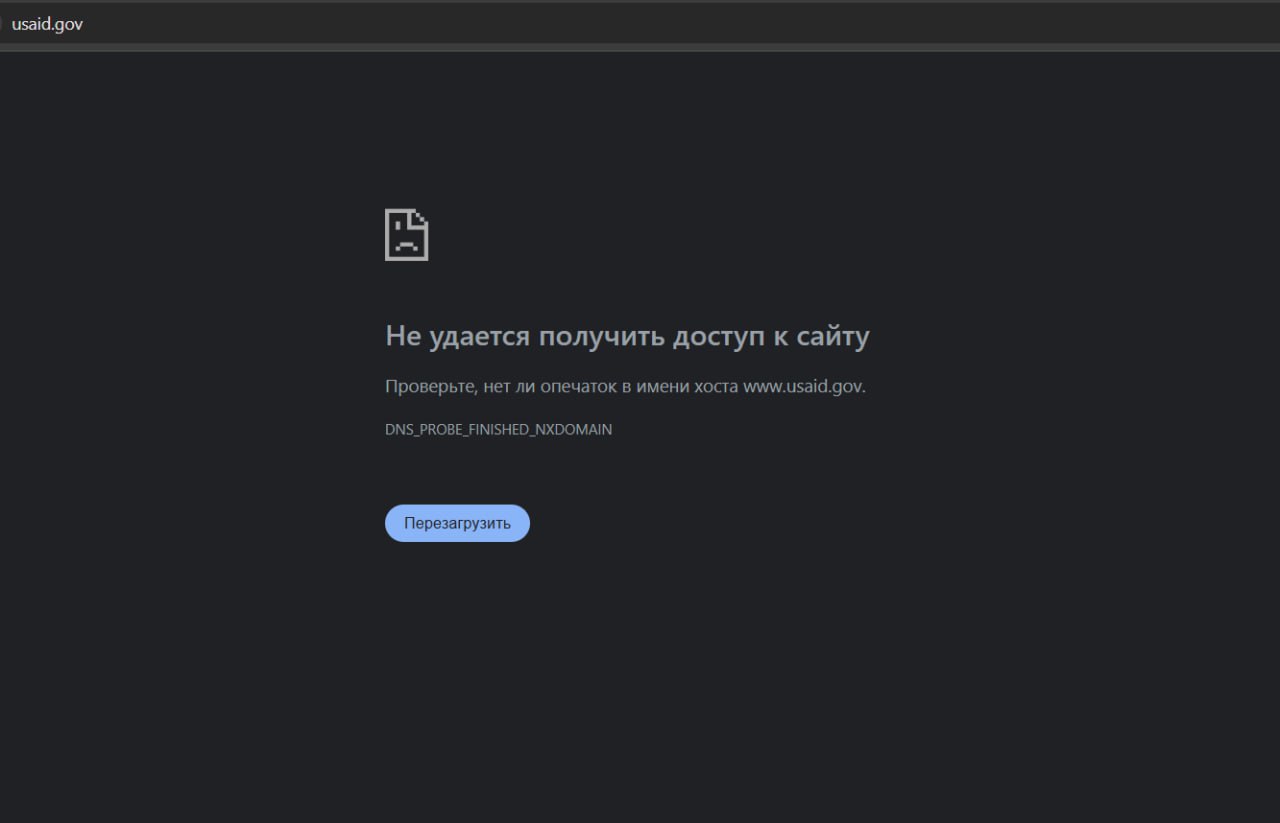The width and height of the screenshot is (1280, 823).
Task: Click the FINISHED part of error code
Action: click(x=495, y=430)
